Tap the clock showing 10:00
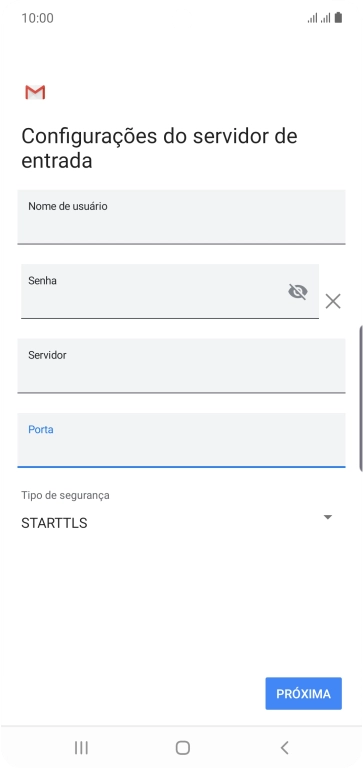The width and height of the screenshot is (363, 768). [38, 19]
